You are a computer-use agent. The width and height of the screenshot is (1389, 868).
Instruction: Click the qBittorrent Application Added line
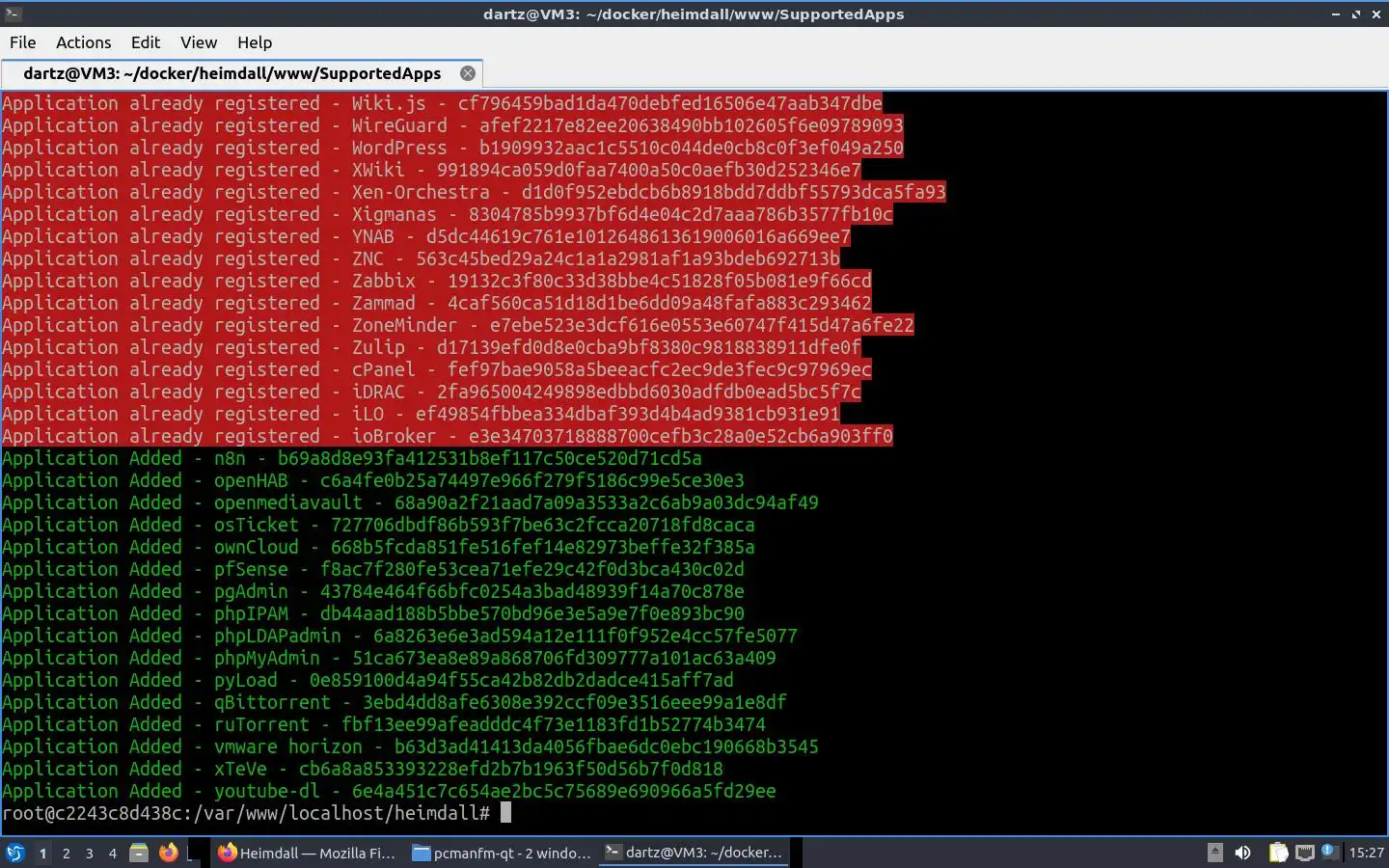(x=395, y=702)
